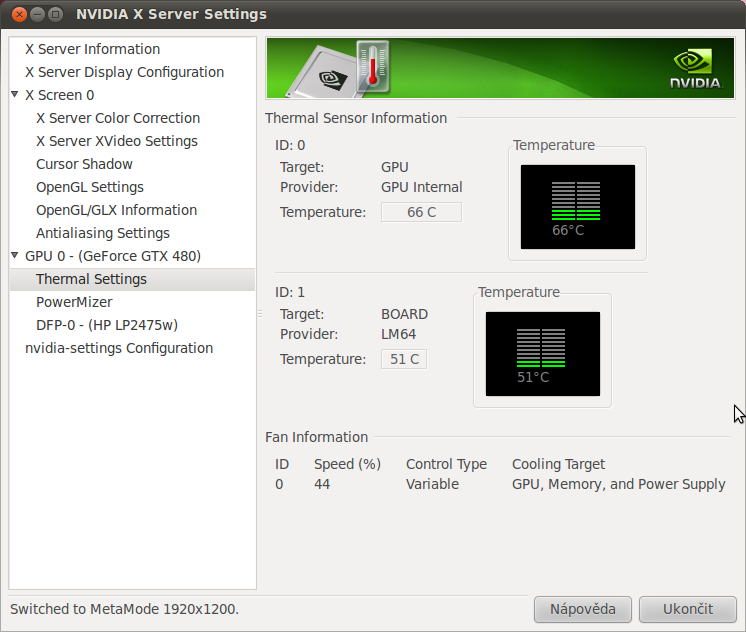Click the LM64 provider value
Image resolution: width=746 pixels, height=632 pixels.
(x=399, y=334)
